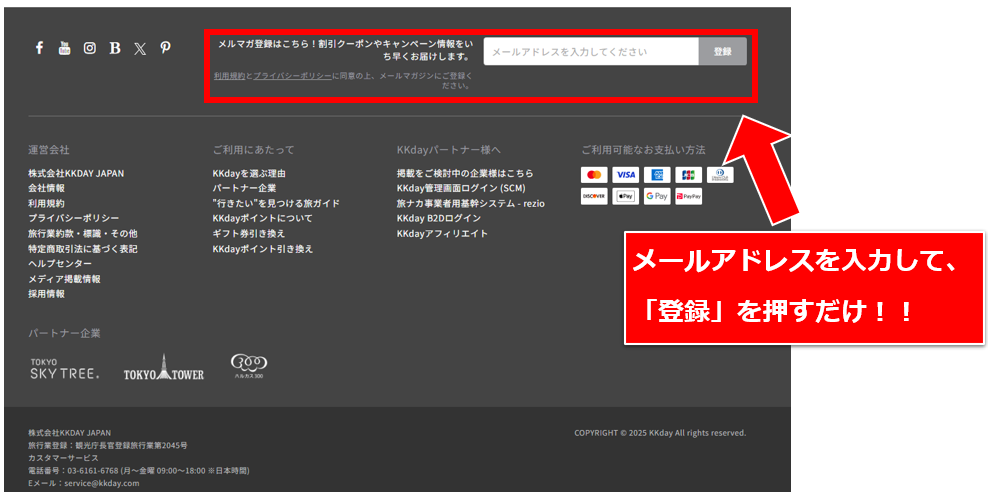Open パートナー企業 link under ご利用にあたって

pos(244,188)
